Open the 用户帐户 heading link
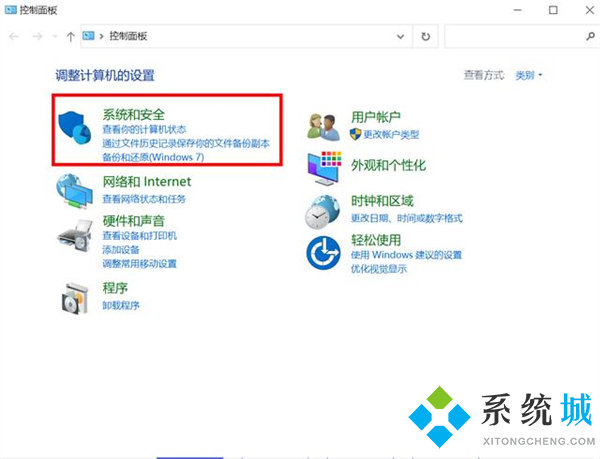This screenshot has height=459, width=600. point(376,117)
